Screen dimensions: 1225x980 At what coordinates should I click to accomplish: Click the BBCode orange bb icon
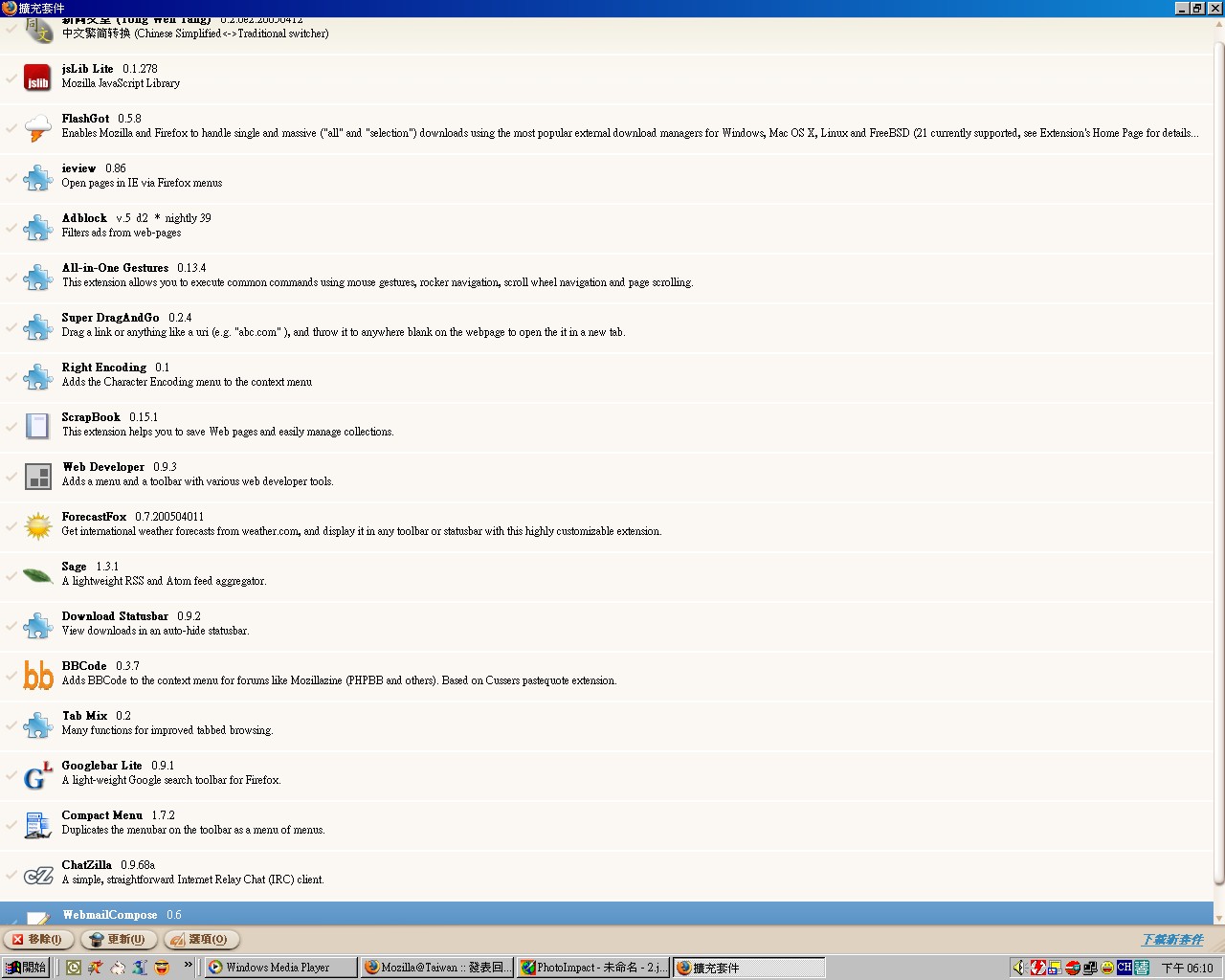click(37, 675)
